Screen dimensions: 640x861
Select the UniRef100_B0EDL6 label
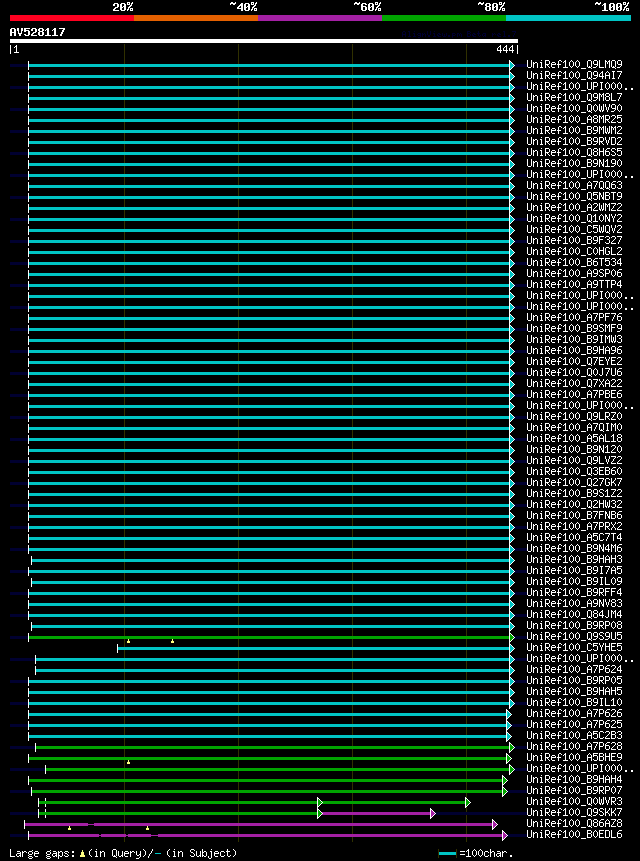[x=574, y=835]
